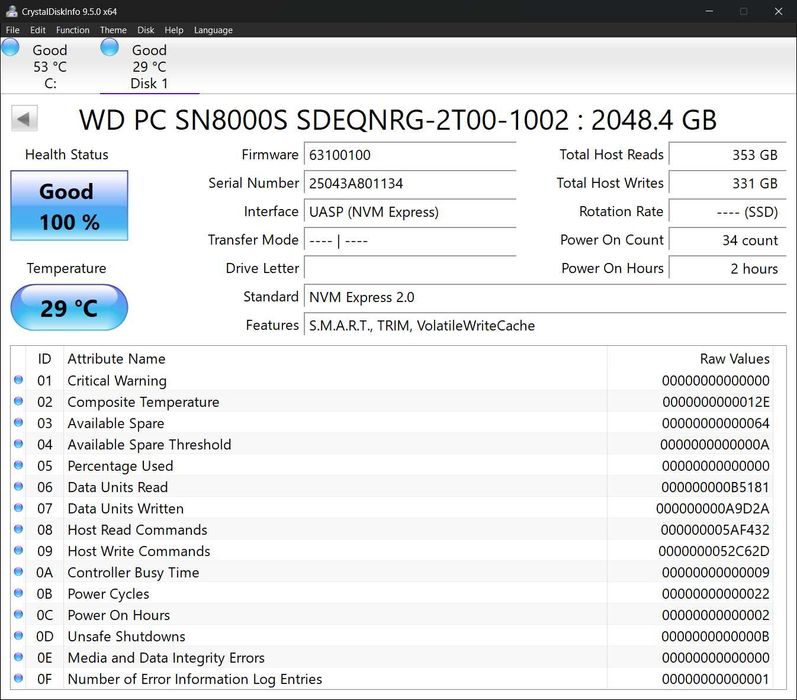
Task: Switch to the C: drive tab
Action: [50, 66]
